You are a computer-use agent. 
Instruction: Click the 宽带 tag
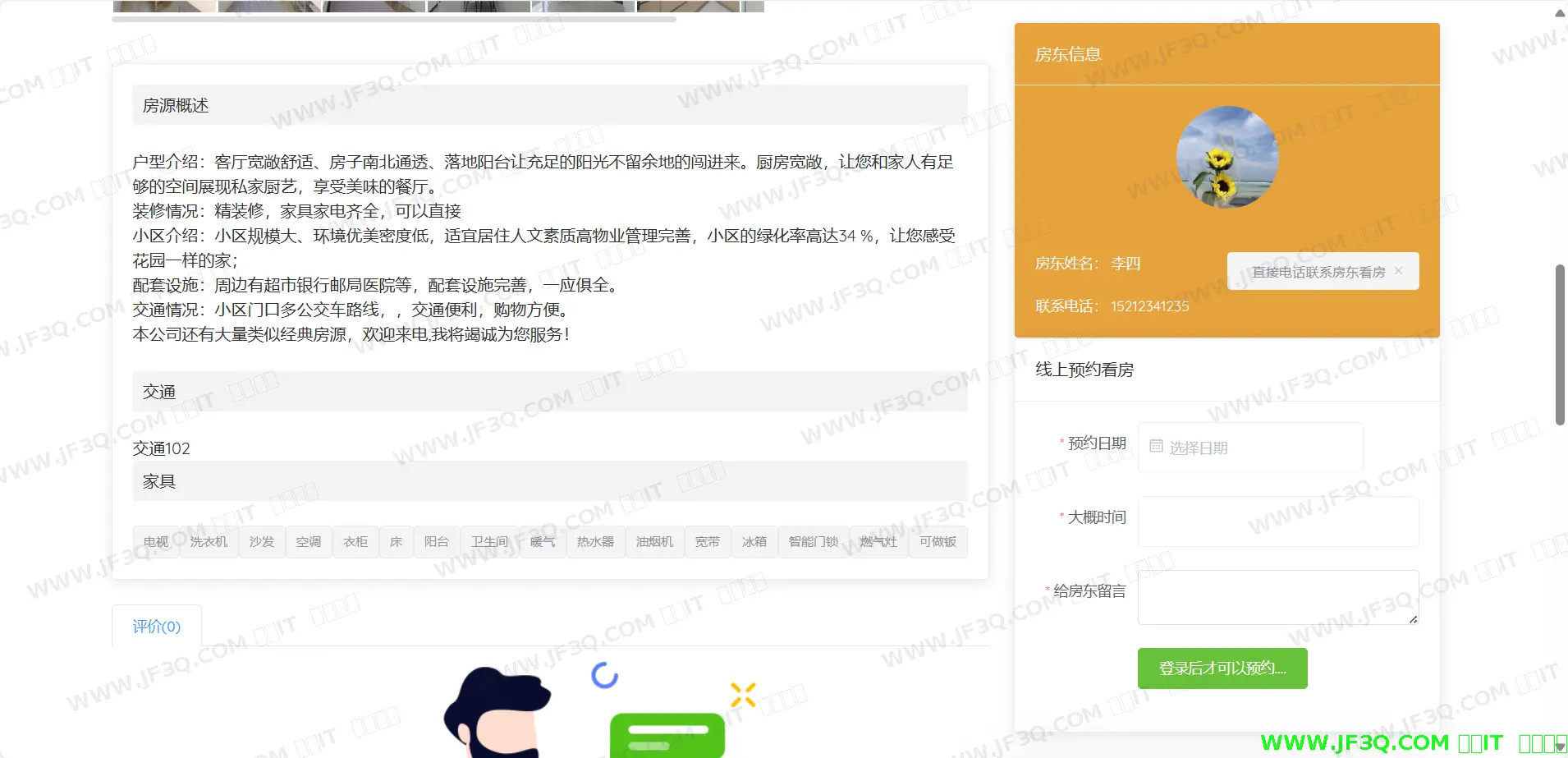pos(707,542)
